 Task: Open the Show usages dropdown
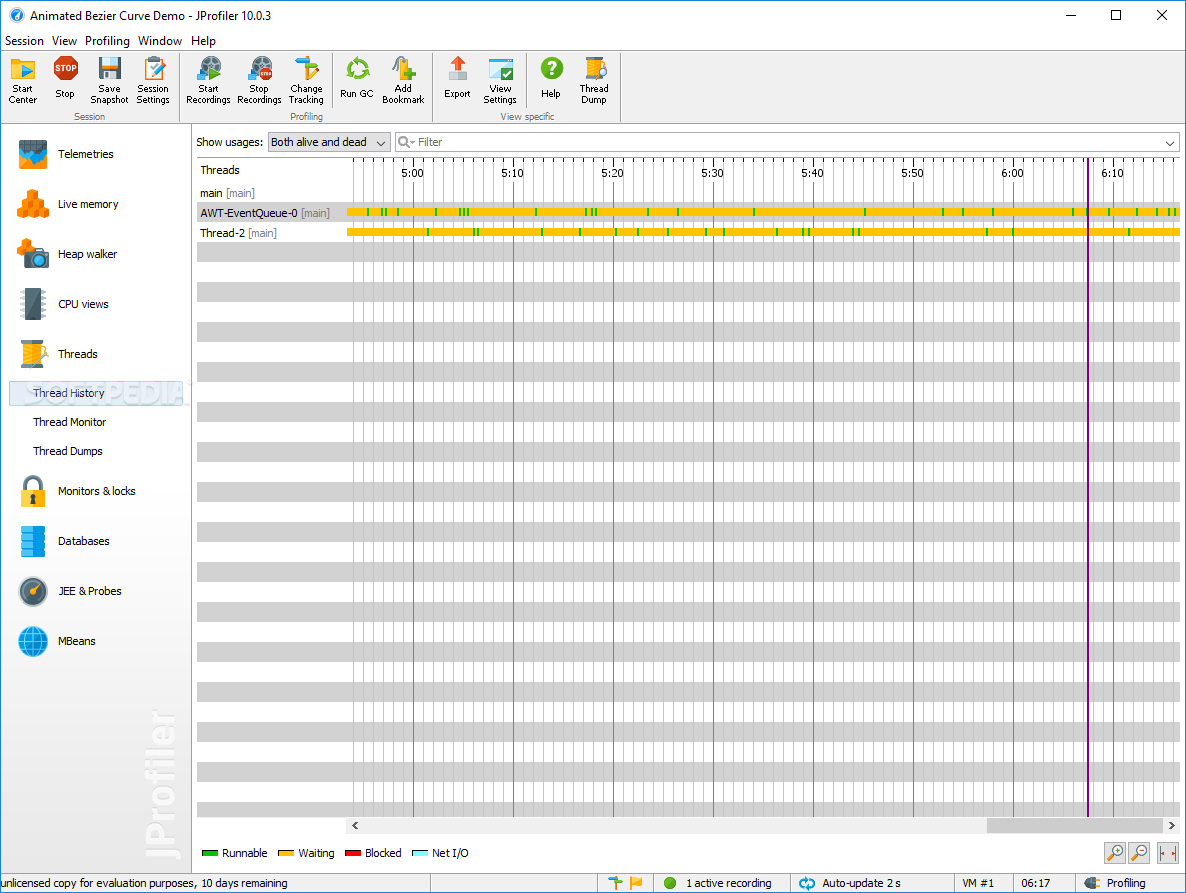coord(329,142)
